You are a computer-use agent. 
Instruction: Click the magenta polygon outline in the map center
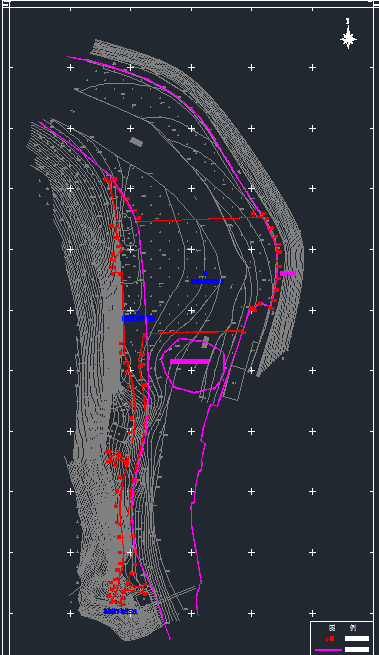pos(193,366)
